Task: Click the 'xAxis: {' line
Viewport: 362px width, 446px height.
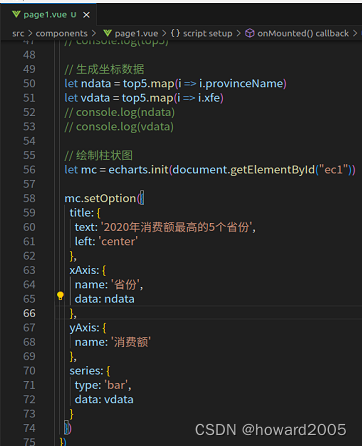Action: click(x=88, y=270)
